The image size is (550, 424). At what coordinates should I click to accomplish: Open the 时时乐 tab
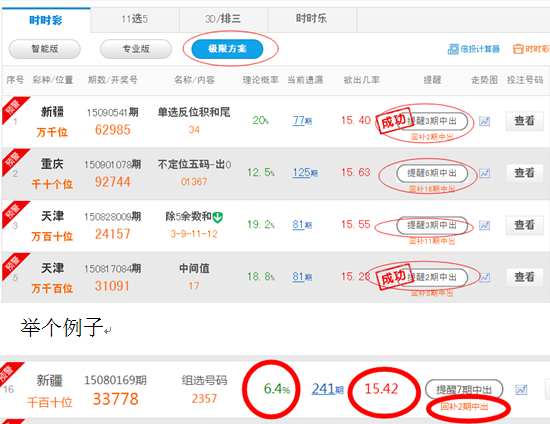[x=312, y=19]
